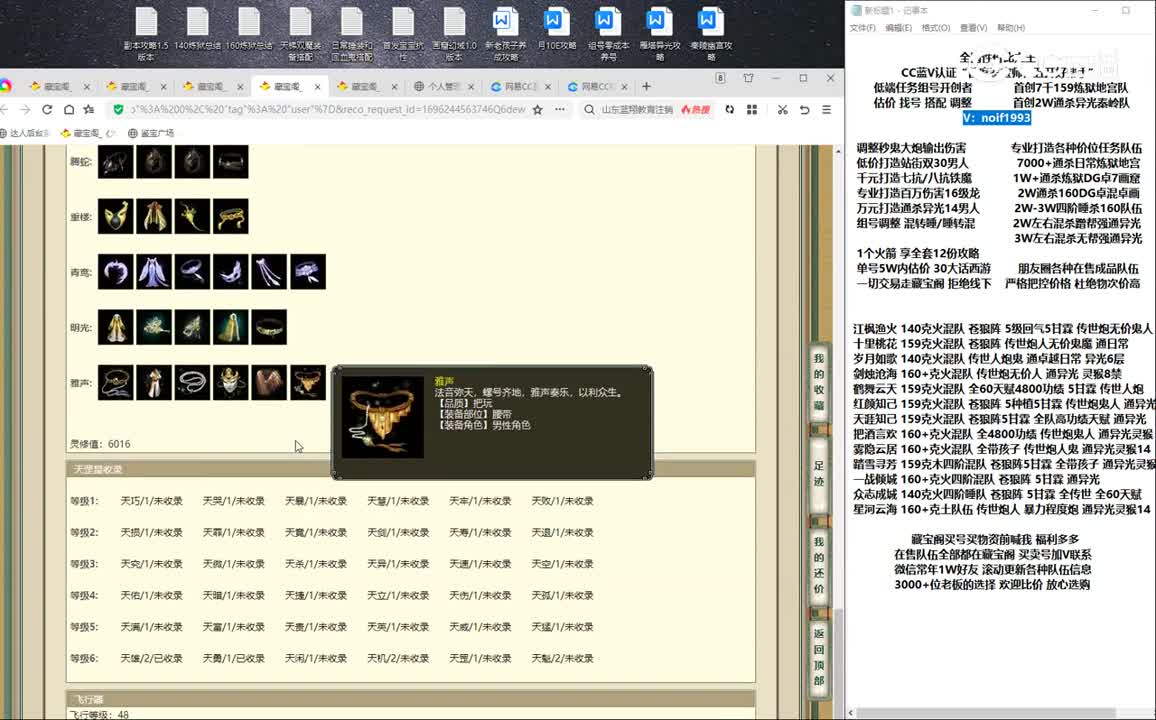Select the gold belt icon in 重楼 row
The height and width of the screenshot is (720, 1156).
pos(231,217)
